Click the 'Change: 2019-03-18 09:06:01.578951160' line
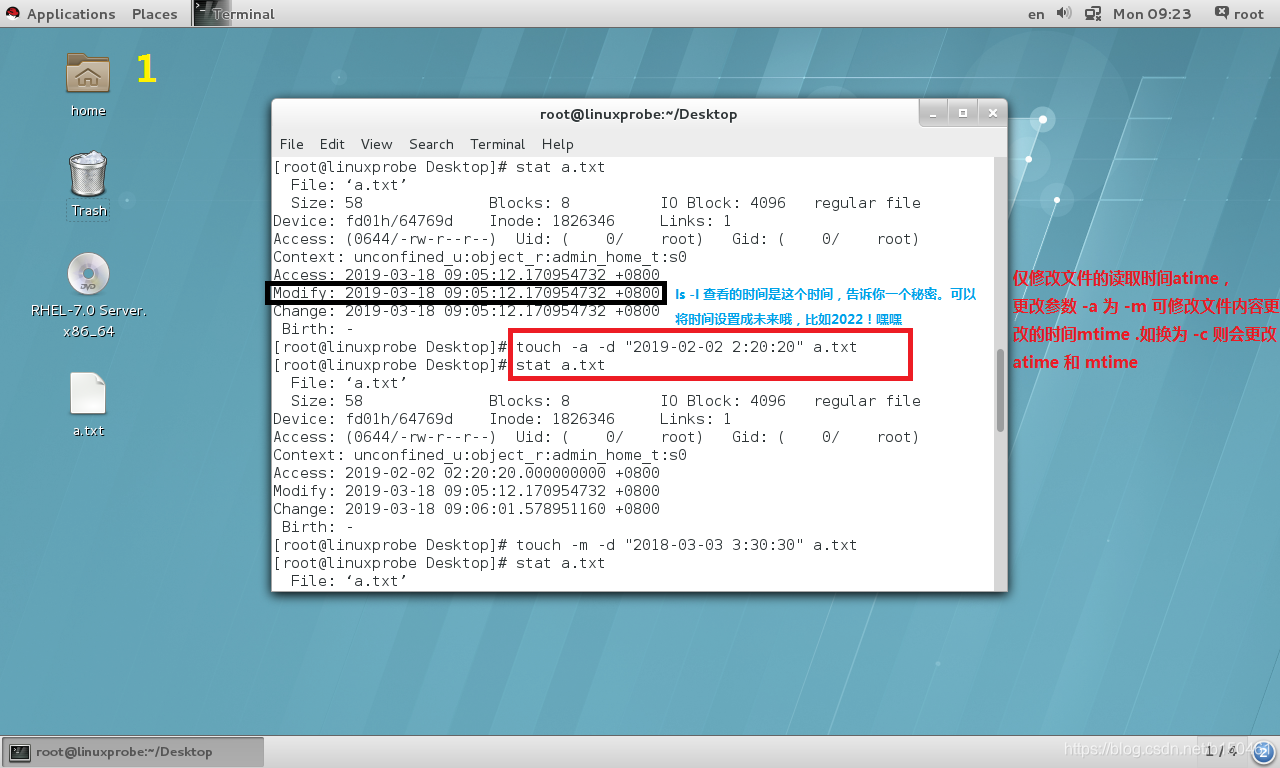The width and height of the screenshot is (1280, 768). [466, 509]
